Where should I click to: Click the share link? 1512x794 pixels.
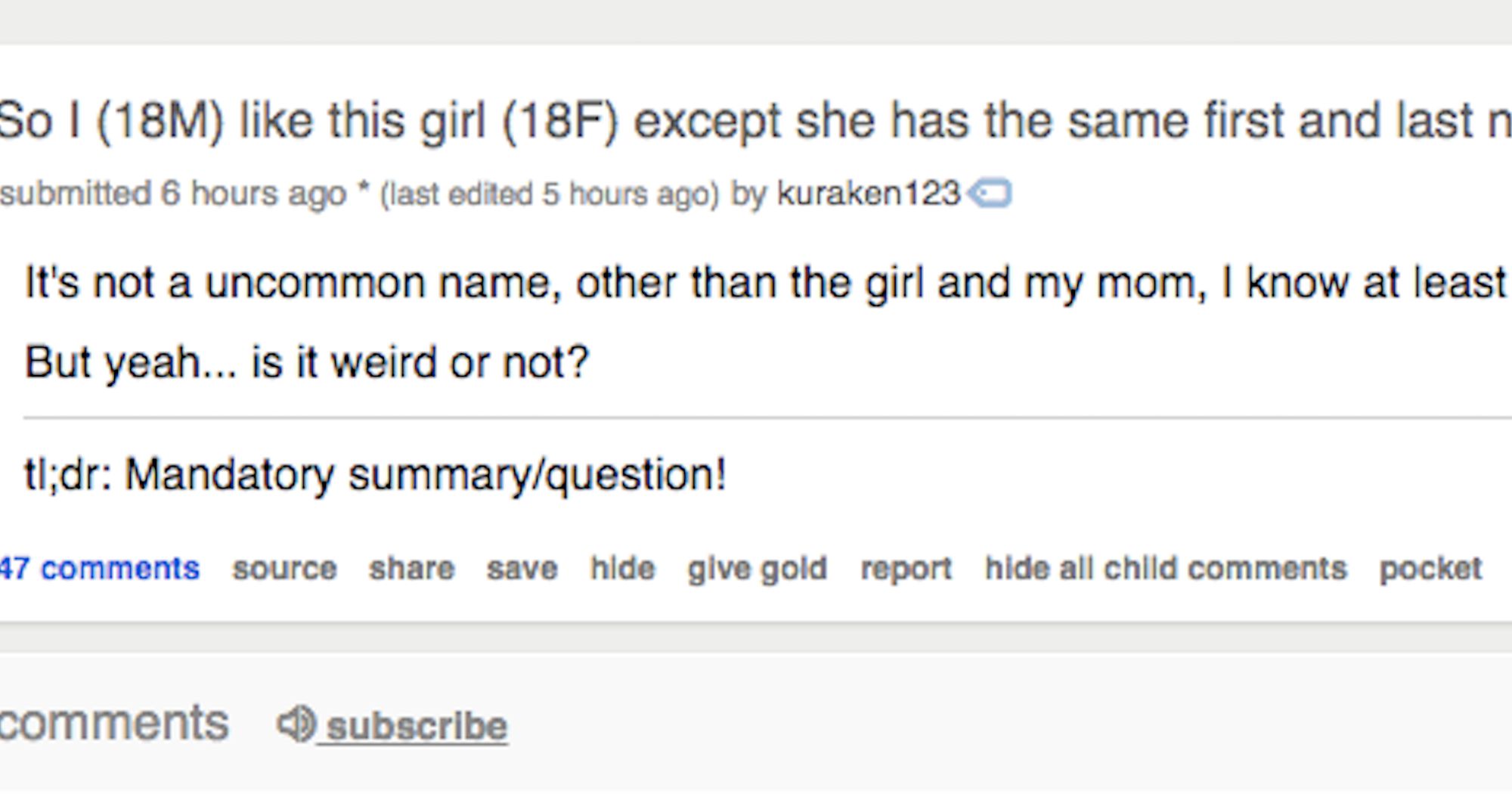[412, 568]
